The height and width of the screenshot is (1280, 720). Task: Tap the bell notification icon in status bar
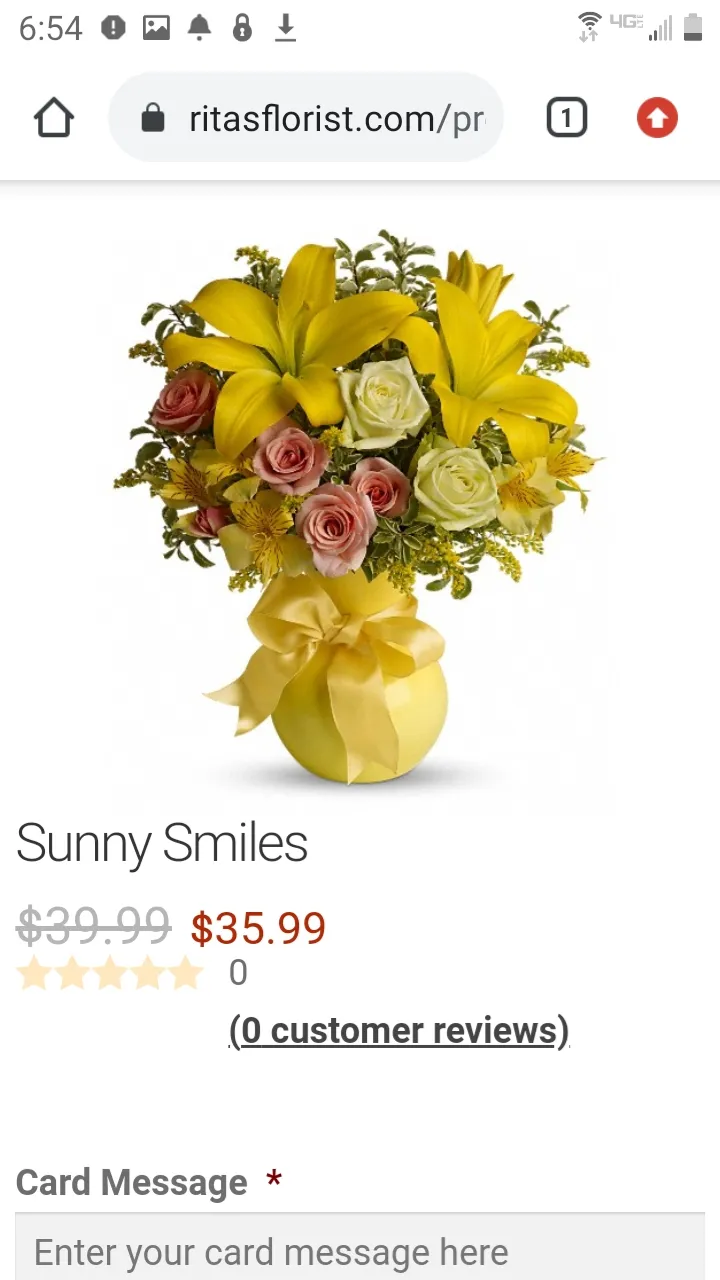tap(200, 28)
